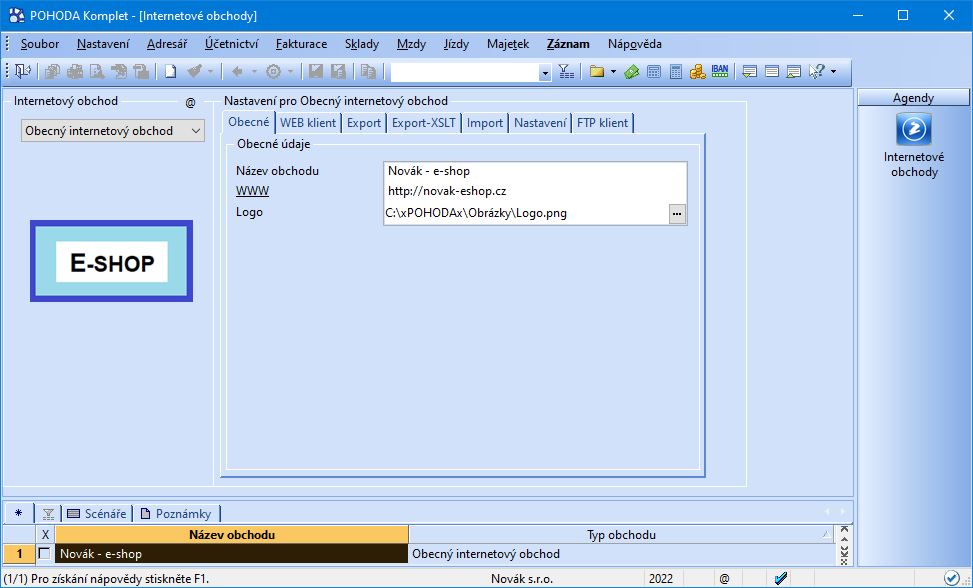The height and width of the screenshot is (588, 973).
Task: Click the Agendy panel header button
Action: 913,98
